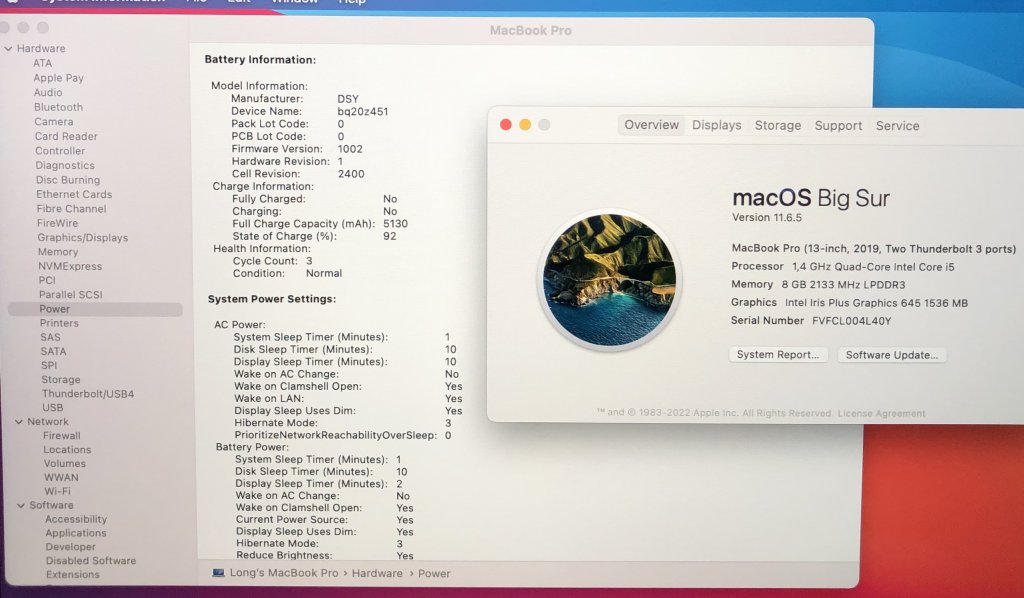
Task: Select Storage in the Hardware sidebar list
Action: tap(61, 379)
